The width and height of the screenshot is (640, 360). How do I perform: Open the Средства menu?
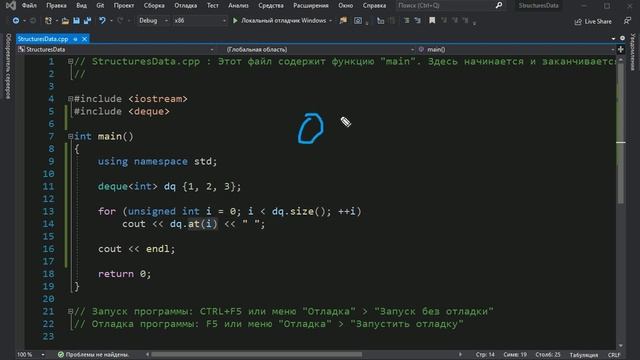click(x=271, y=6)
